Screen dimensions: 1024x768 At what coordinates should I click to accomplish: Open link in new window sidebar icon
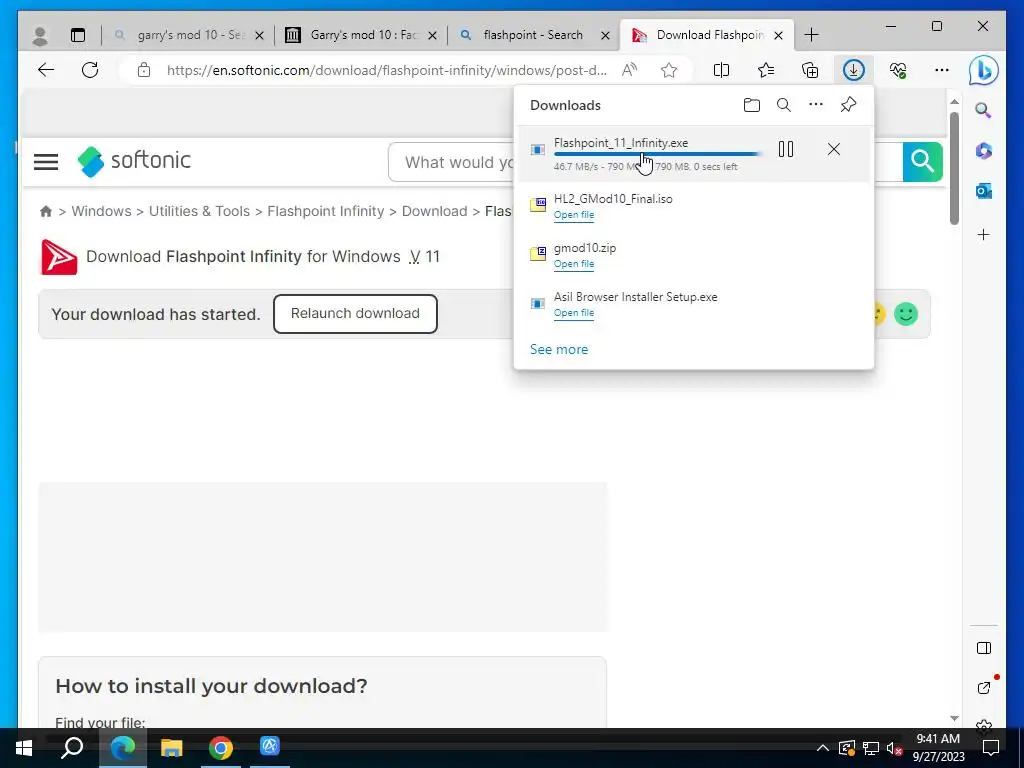pyautogui.click(x=984, y=688)
